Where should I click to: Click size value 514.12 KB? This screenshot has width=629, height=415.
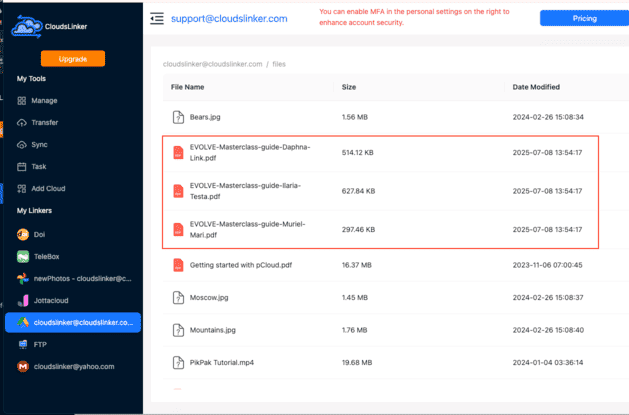[357, 152]
